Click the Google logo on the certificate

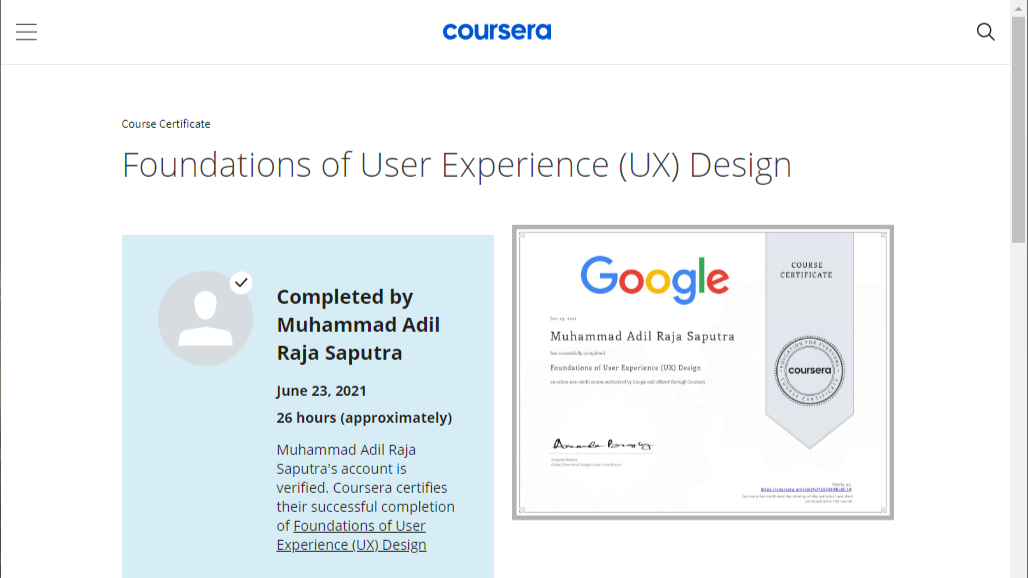tap(654, 278)
